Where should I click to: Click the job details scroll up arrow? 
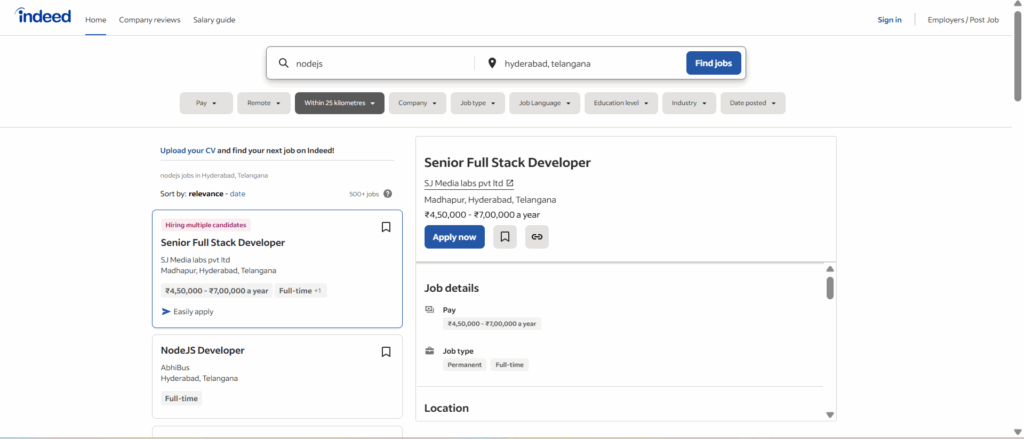click(830, 268)
